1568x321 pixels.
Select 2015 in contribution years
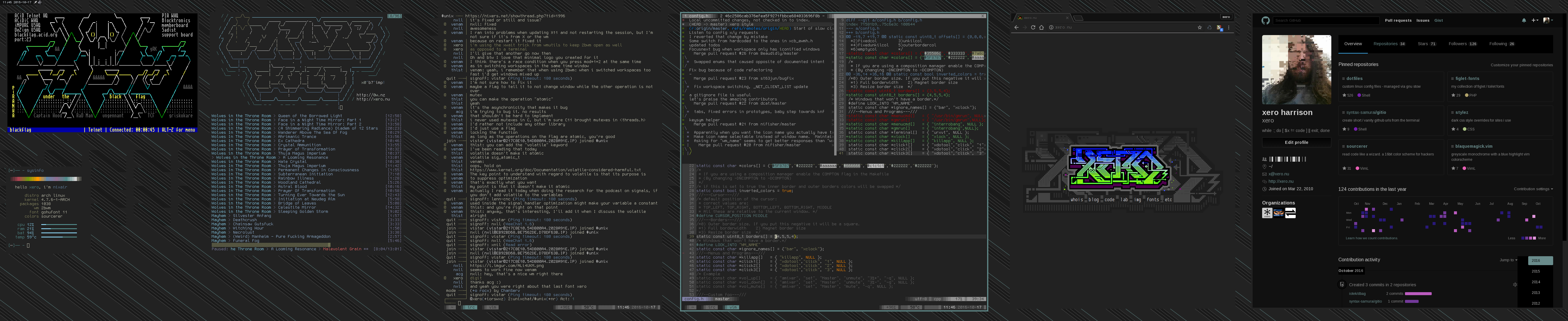[1535, 271]
